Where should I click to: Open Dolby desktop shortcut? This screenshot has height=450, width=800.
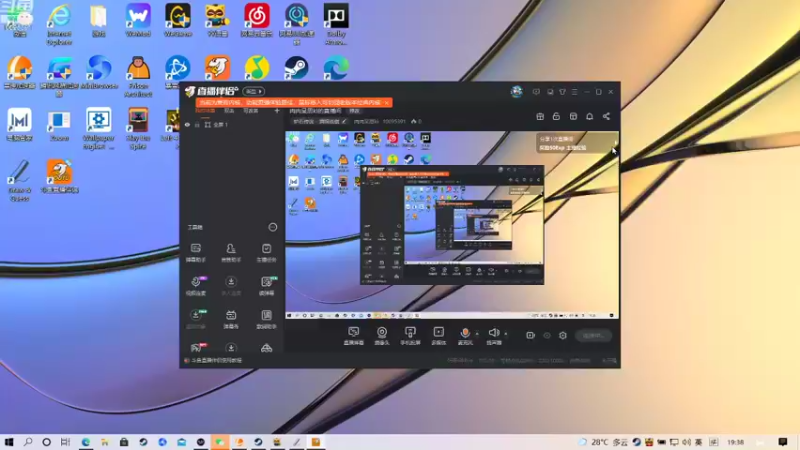336,23
